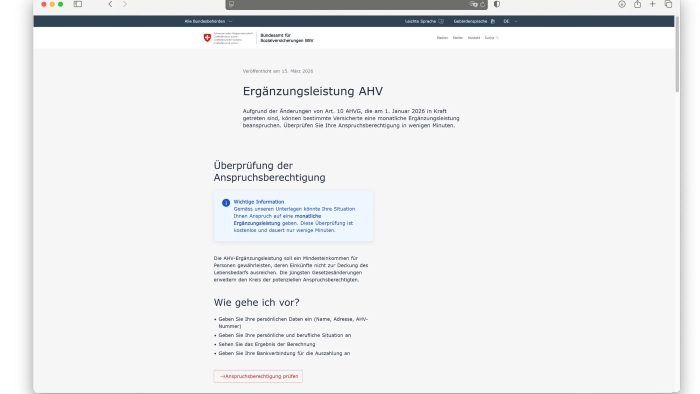Click the bullet about persönlichen Daten
Screen dimensions: 700x394
pos(292,323)
